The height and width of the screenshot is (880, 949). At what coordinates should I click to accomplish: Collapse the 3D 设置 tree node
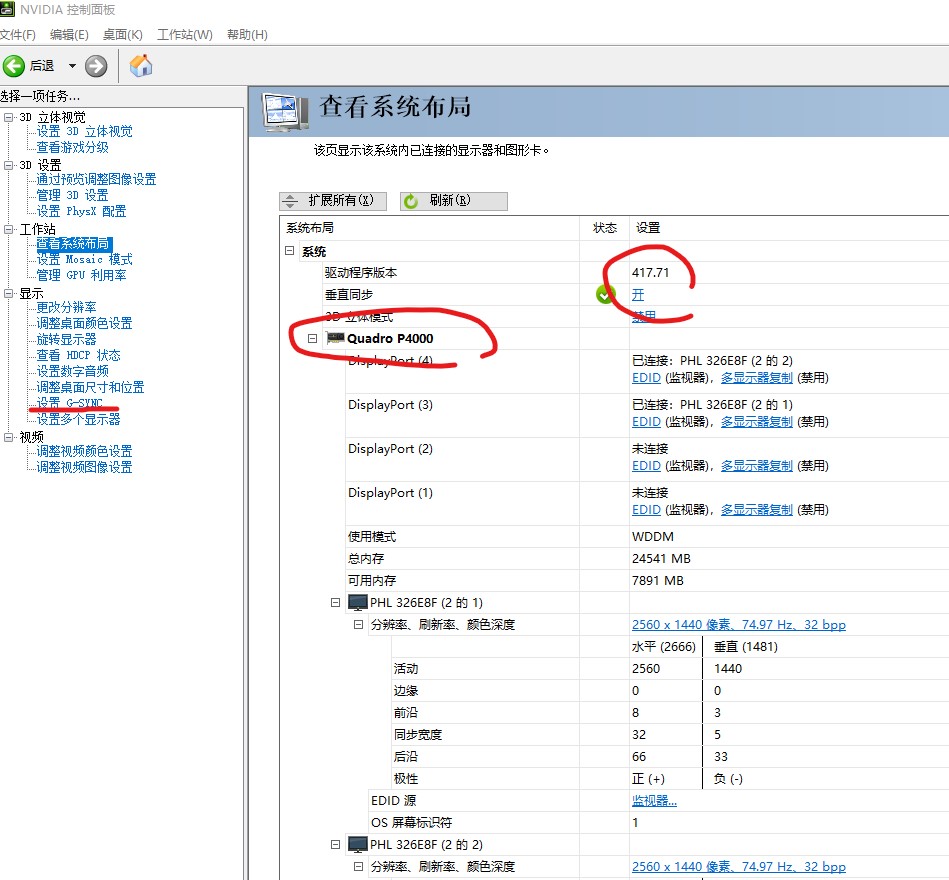[8, 165]
